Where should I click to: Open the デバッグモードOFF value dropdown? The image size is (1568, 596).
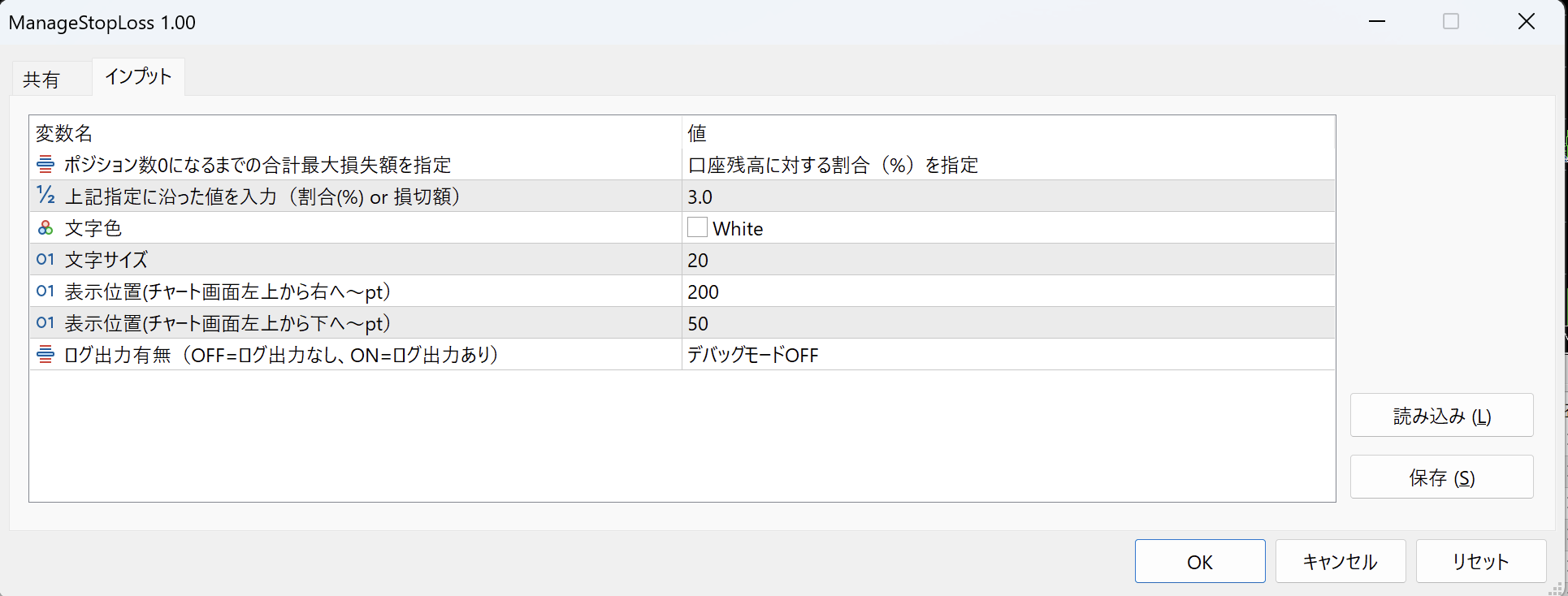[1007, 355]
